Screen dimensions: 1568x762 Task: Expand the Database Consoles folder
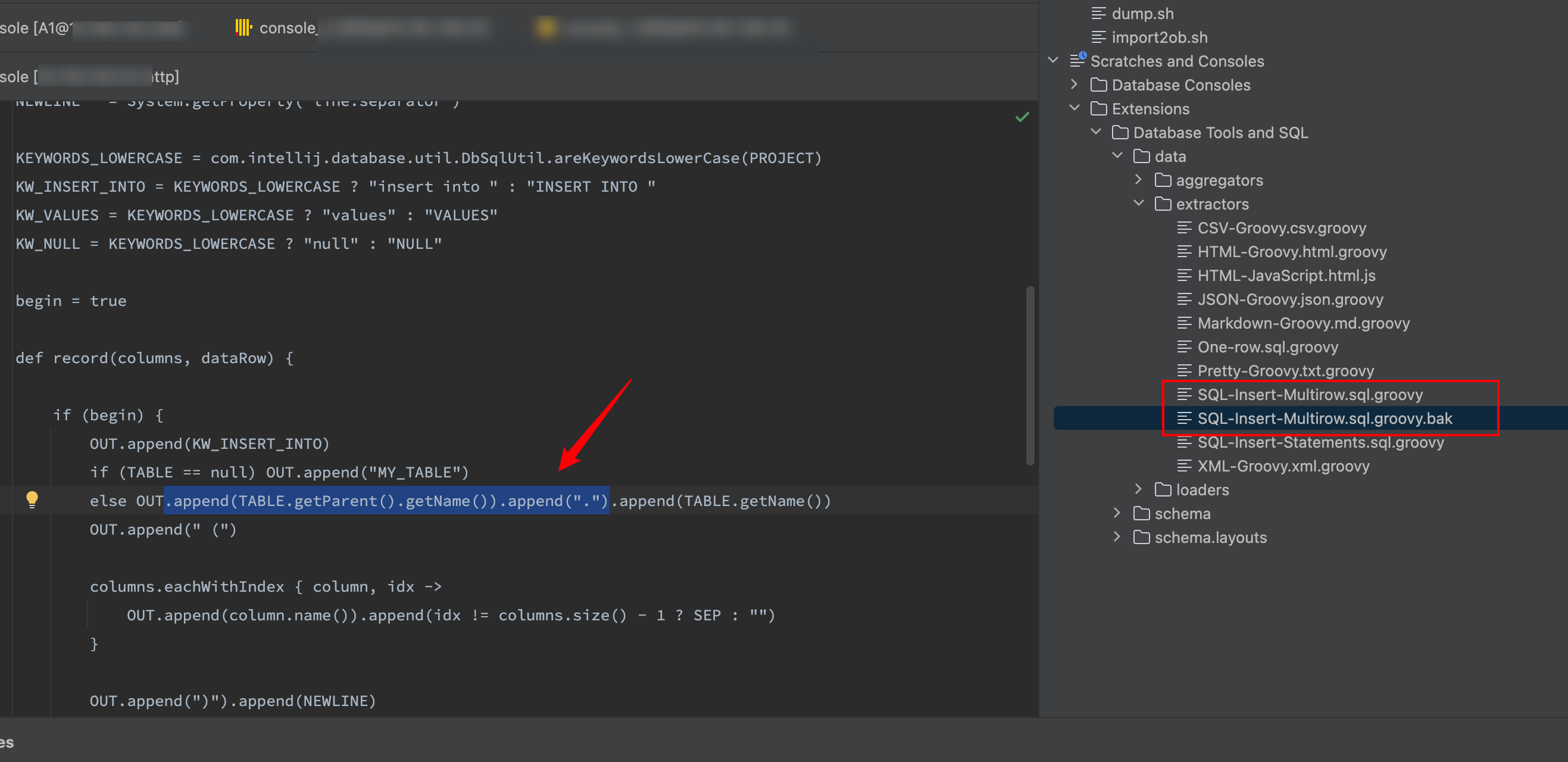tap(1075, 85)
